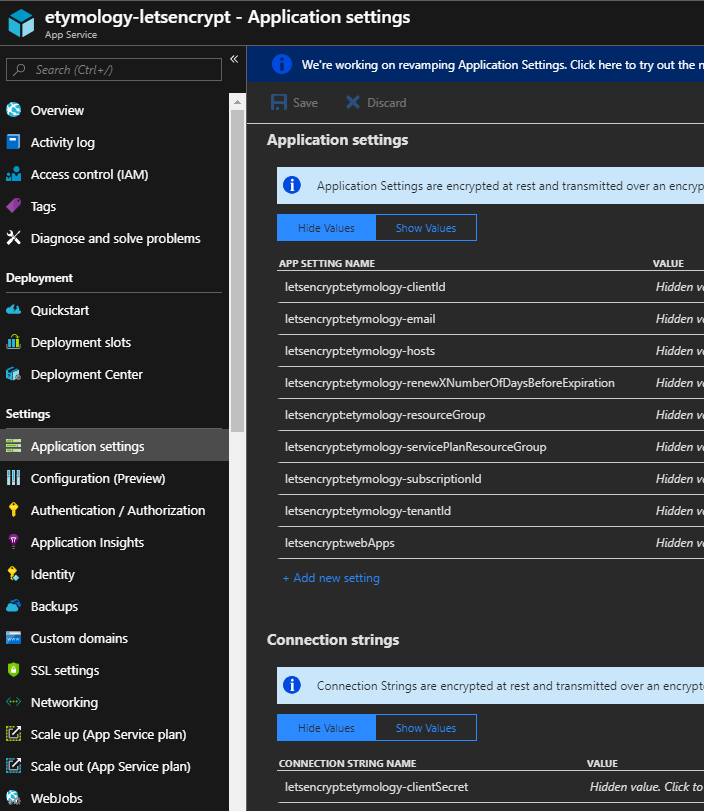The image size is (704, 811).
Task: Click the Quickstart cloud icon
Action: pyautogui.click(x=13, y=310)
